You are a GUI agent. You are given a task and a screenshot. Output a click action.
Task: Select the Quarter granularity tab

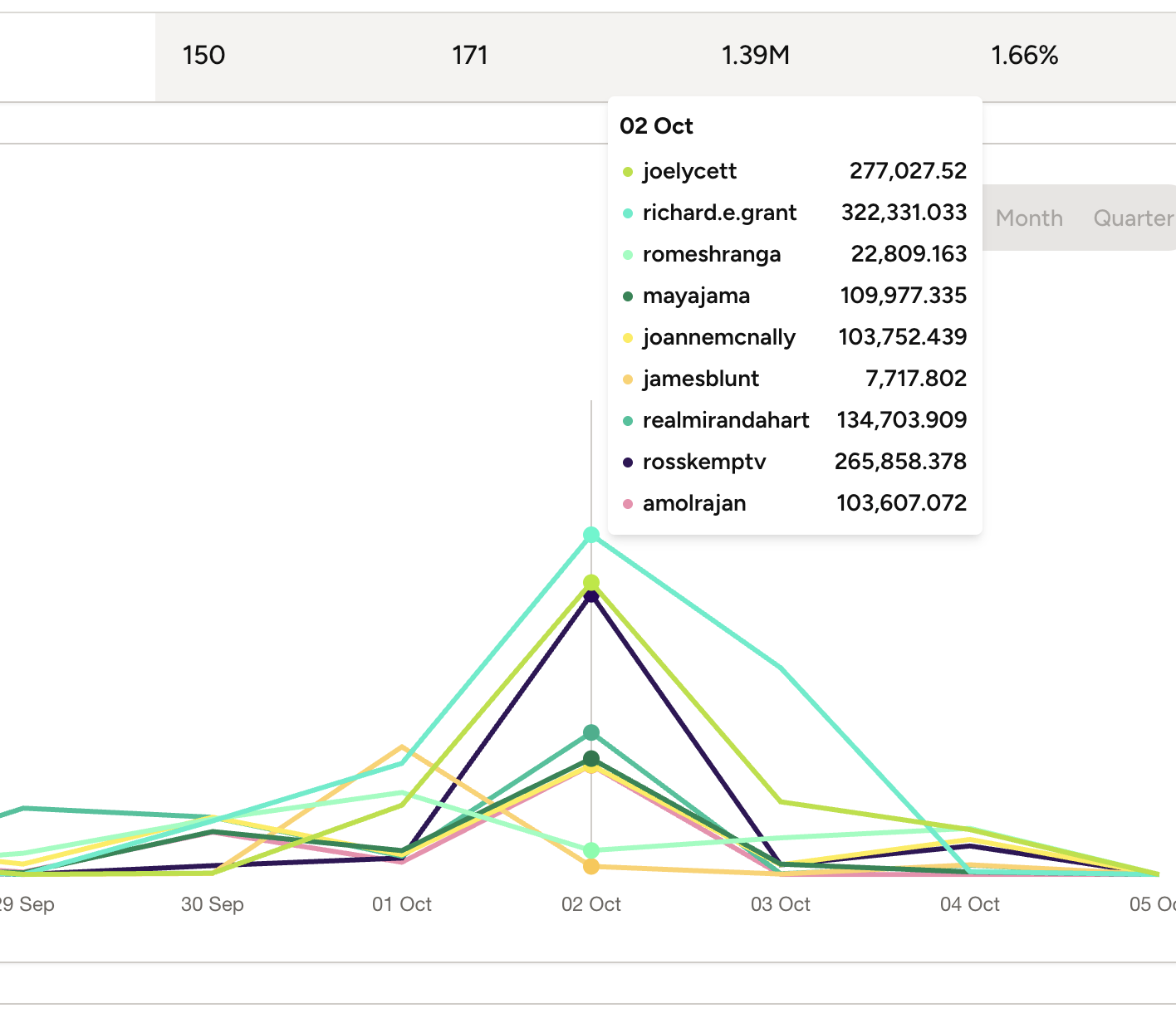[x=1134, y=218]
